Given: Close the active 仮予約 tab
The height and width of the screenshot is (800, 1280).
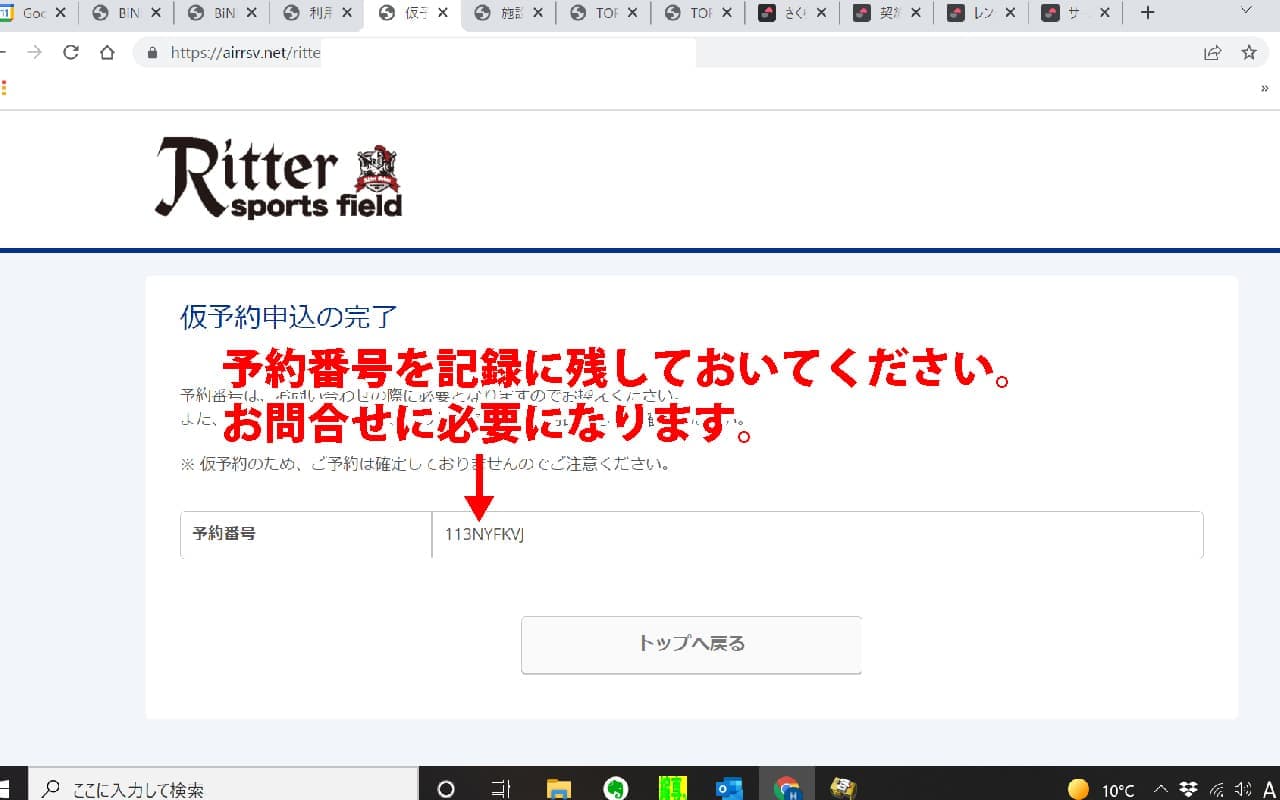Looking at the screenshot, I should click(443, 13).
